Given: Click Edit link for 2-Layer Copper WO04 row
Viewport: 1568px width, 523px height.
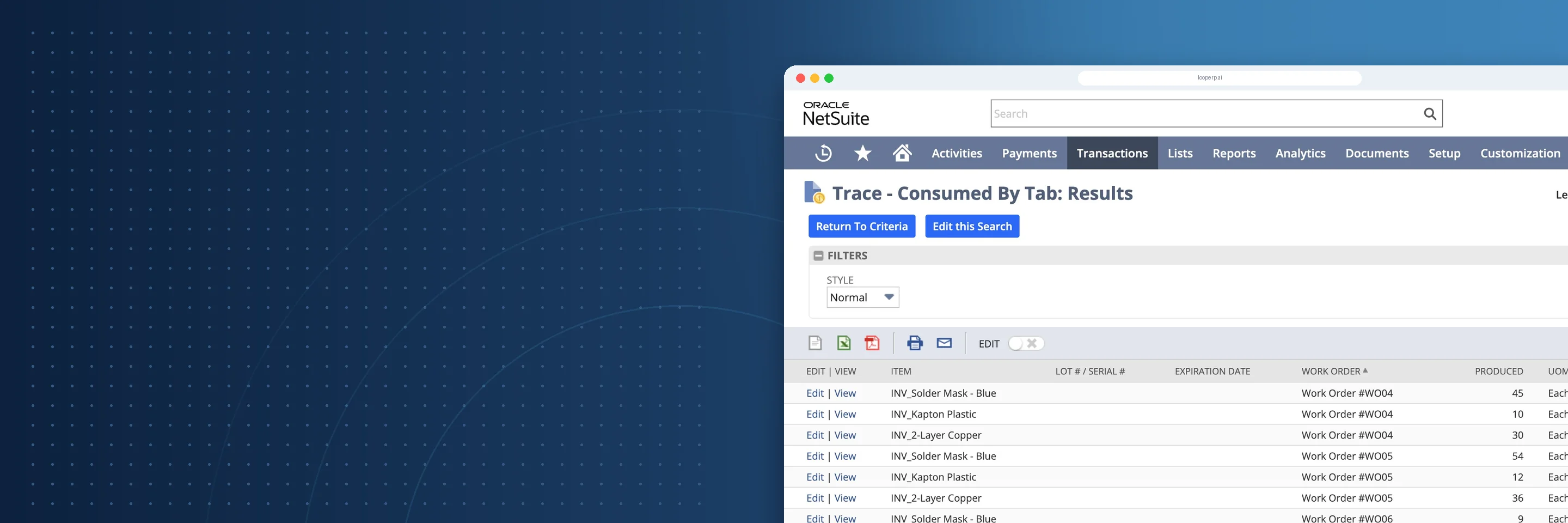Looking at the screenshot, I should [x=814, y=435].
